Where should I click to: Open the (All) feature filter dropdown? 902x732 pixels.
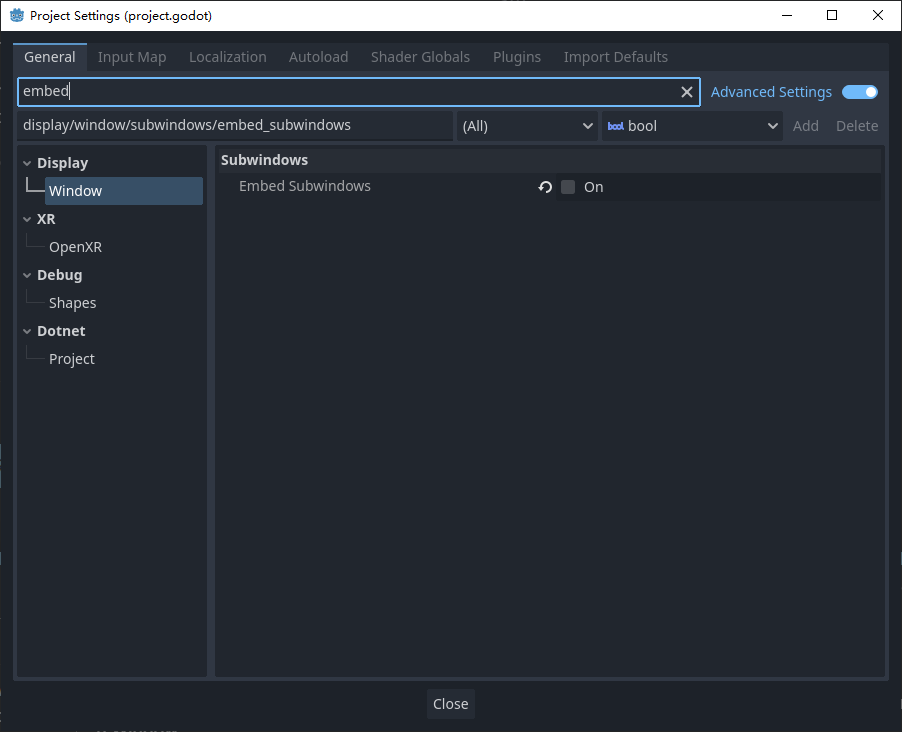[527, 126]
